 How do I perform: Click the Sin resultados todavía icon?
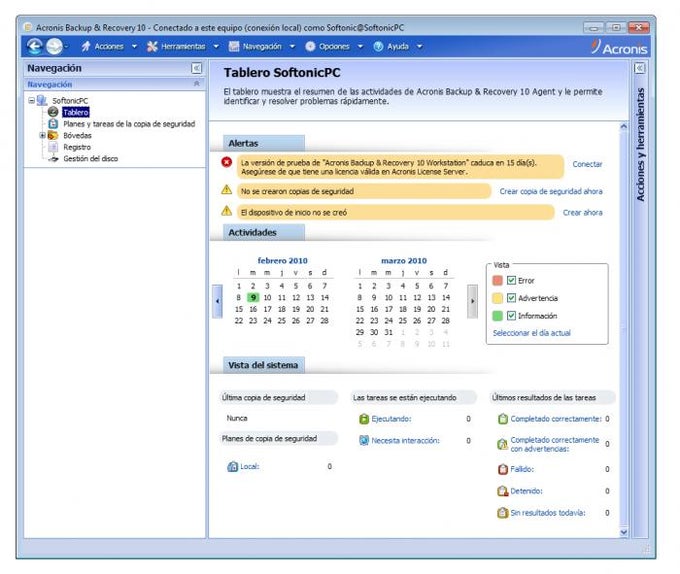503,512
